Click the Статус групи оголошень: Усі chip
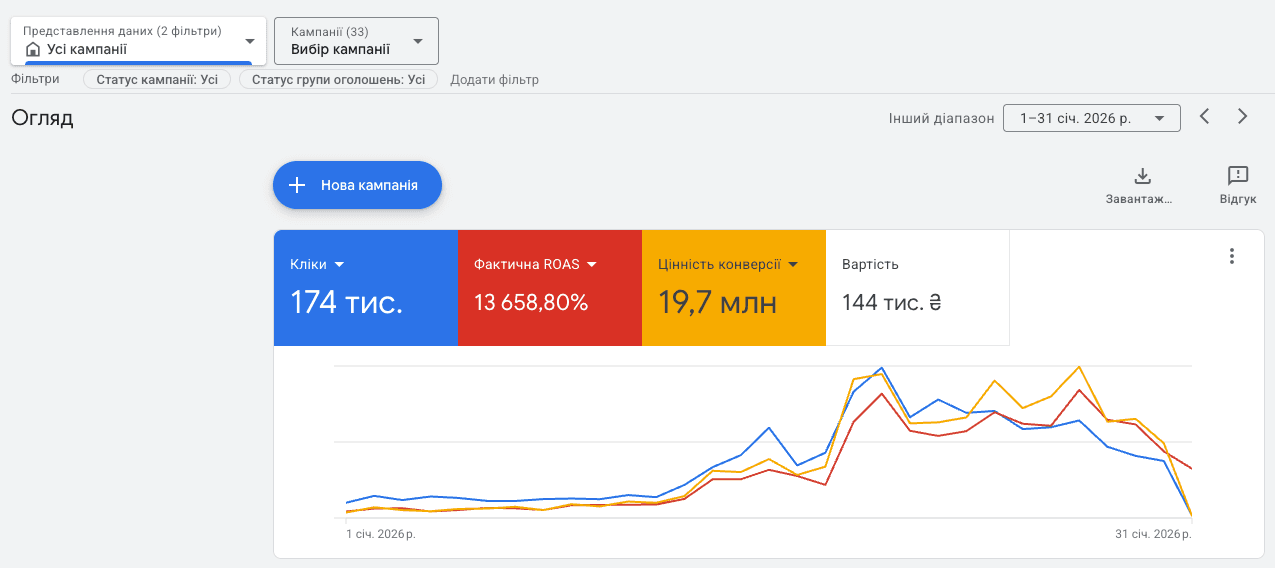The width and height of the screenshot is (1275, 568). [338, 79]
